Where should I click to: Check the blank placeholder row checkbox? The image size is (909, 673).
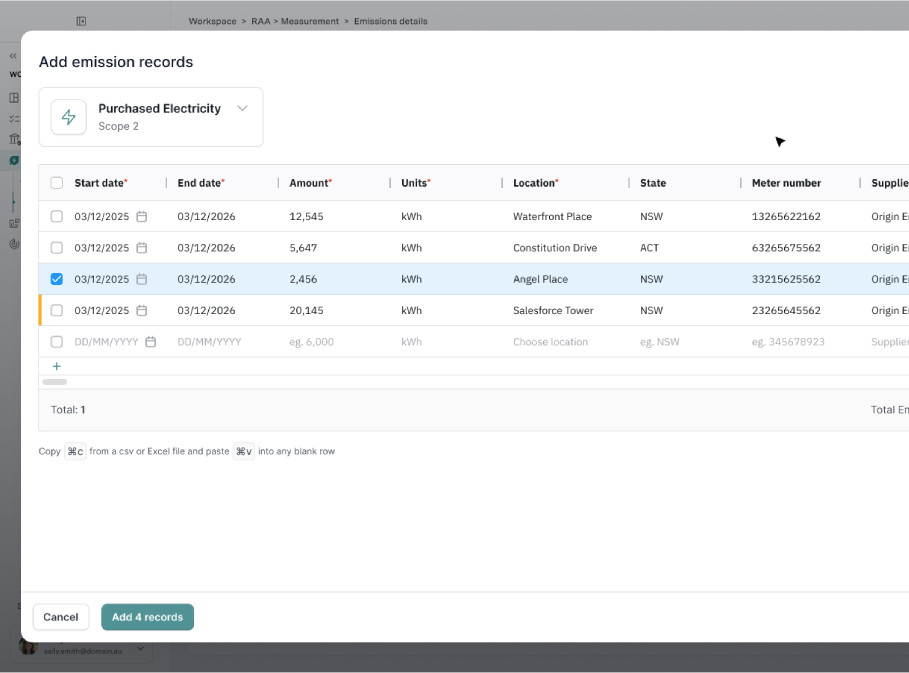tap(57, 341)
